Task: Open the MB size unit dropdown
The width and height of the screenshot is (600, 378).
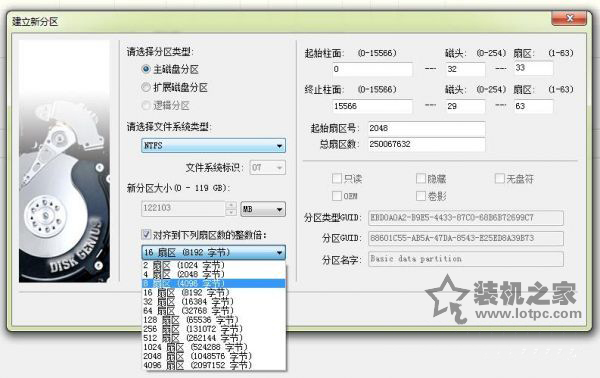Action: [x=263, y=209]
